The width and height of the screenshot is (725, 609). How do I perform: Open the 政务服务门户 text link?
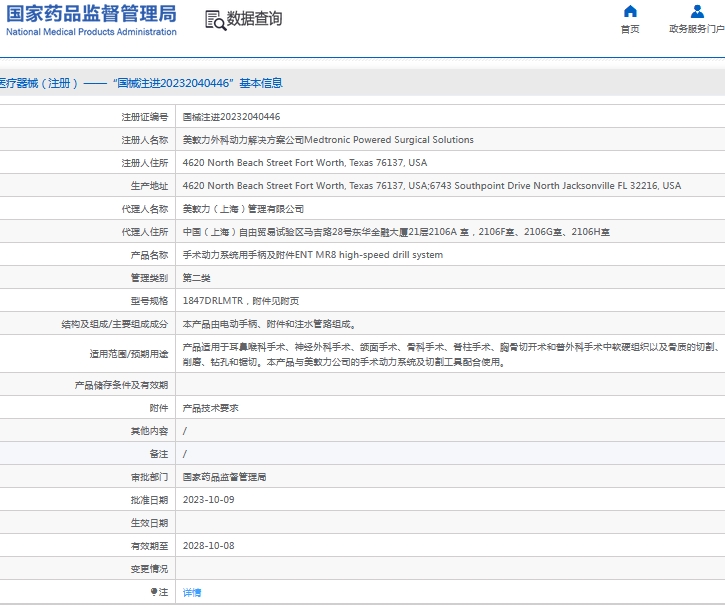(x=697, y=29)
